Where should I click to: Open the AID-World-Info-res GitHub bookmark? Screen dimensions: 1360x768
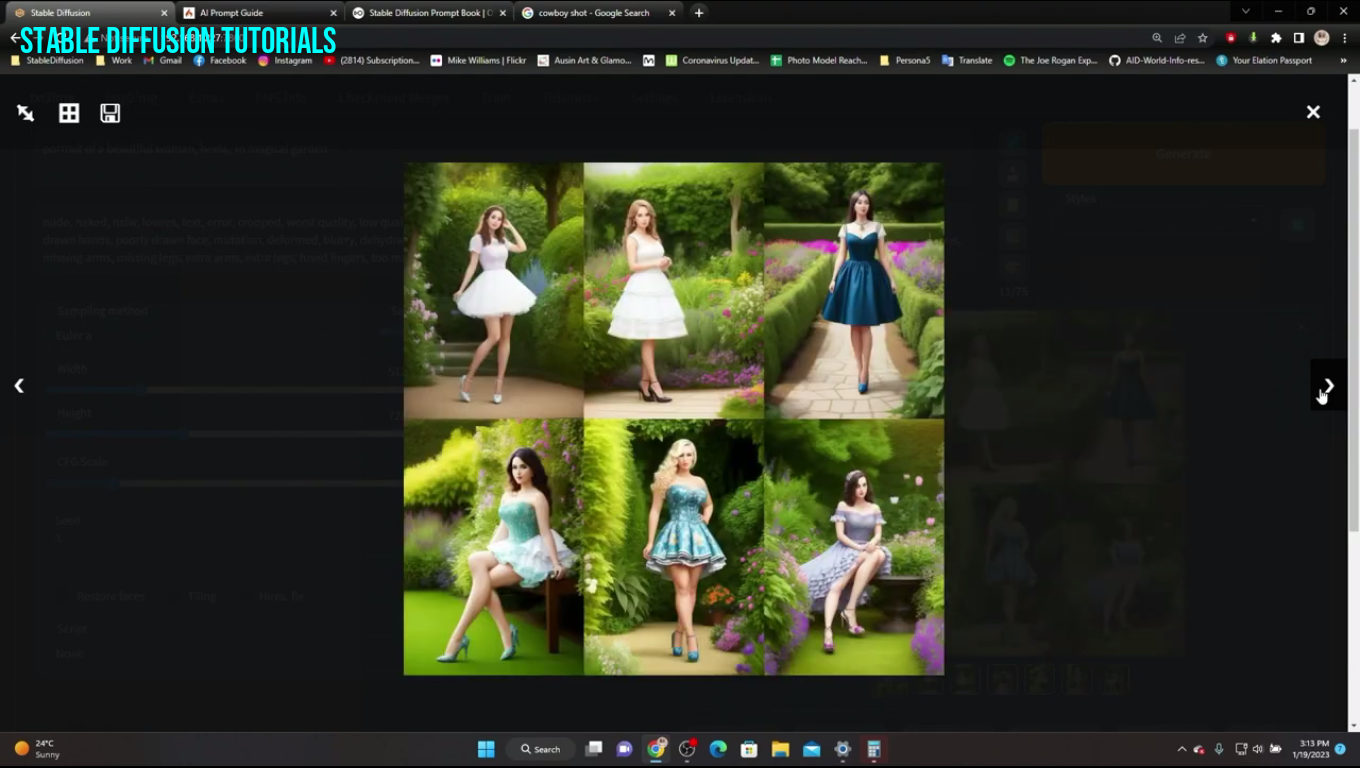1157,61
